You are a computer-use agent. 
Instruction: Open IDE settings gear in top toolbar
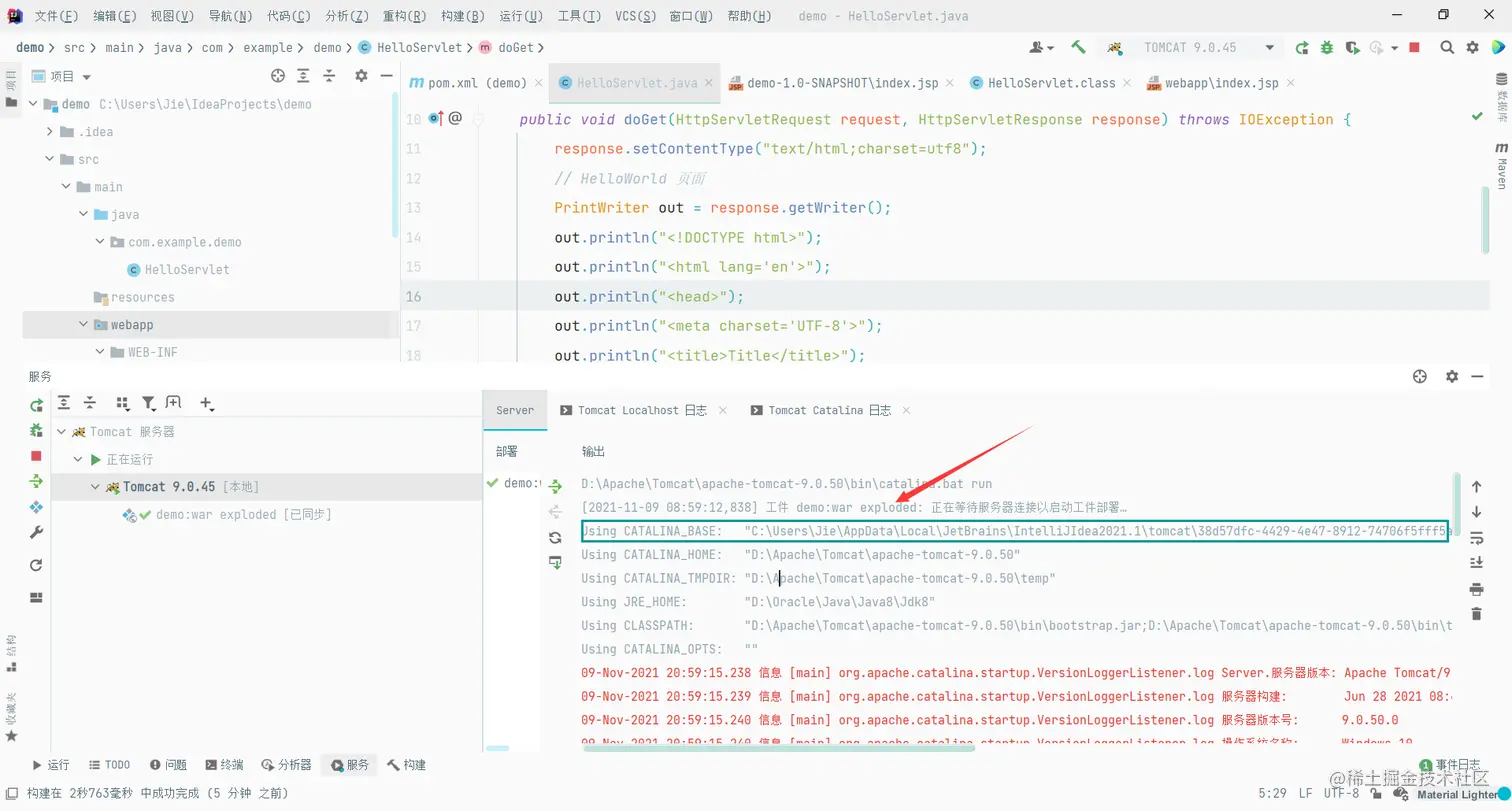coord(1472,47)
